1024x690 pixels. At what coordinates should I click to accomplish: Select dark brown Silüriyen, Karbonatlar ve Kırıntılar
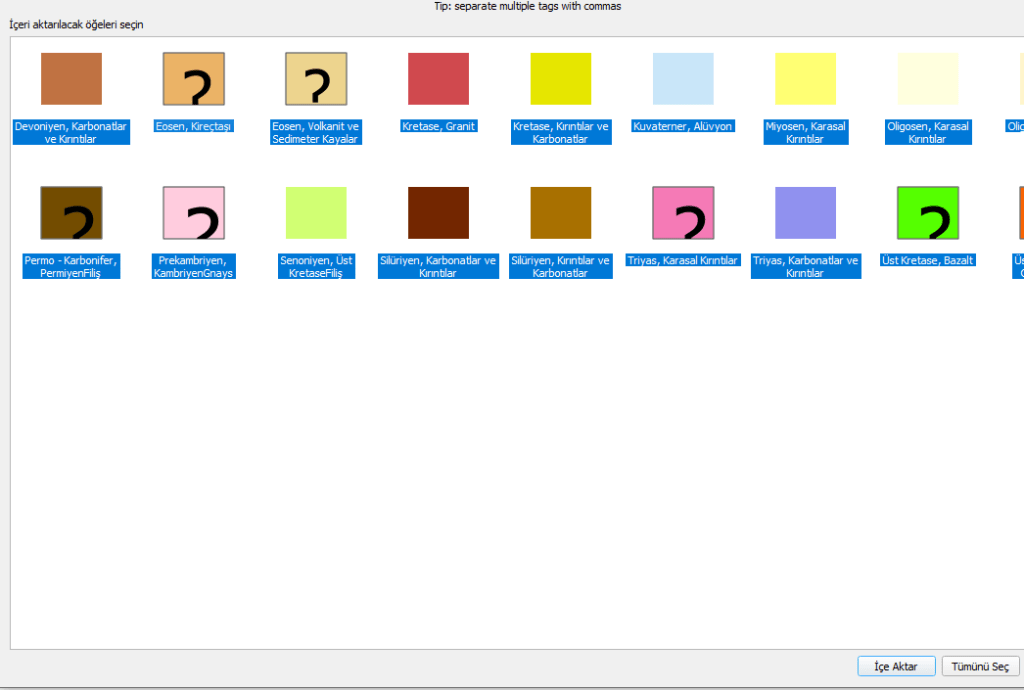[438, 213]
